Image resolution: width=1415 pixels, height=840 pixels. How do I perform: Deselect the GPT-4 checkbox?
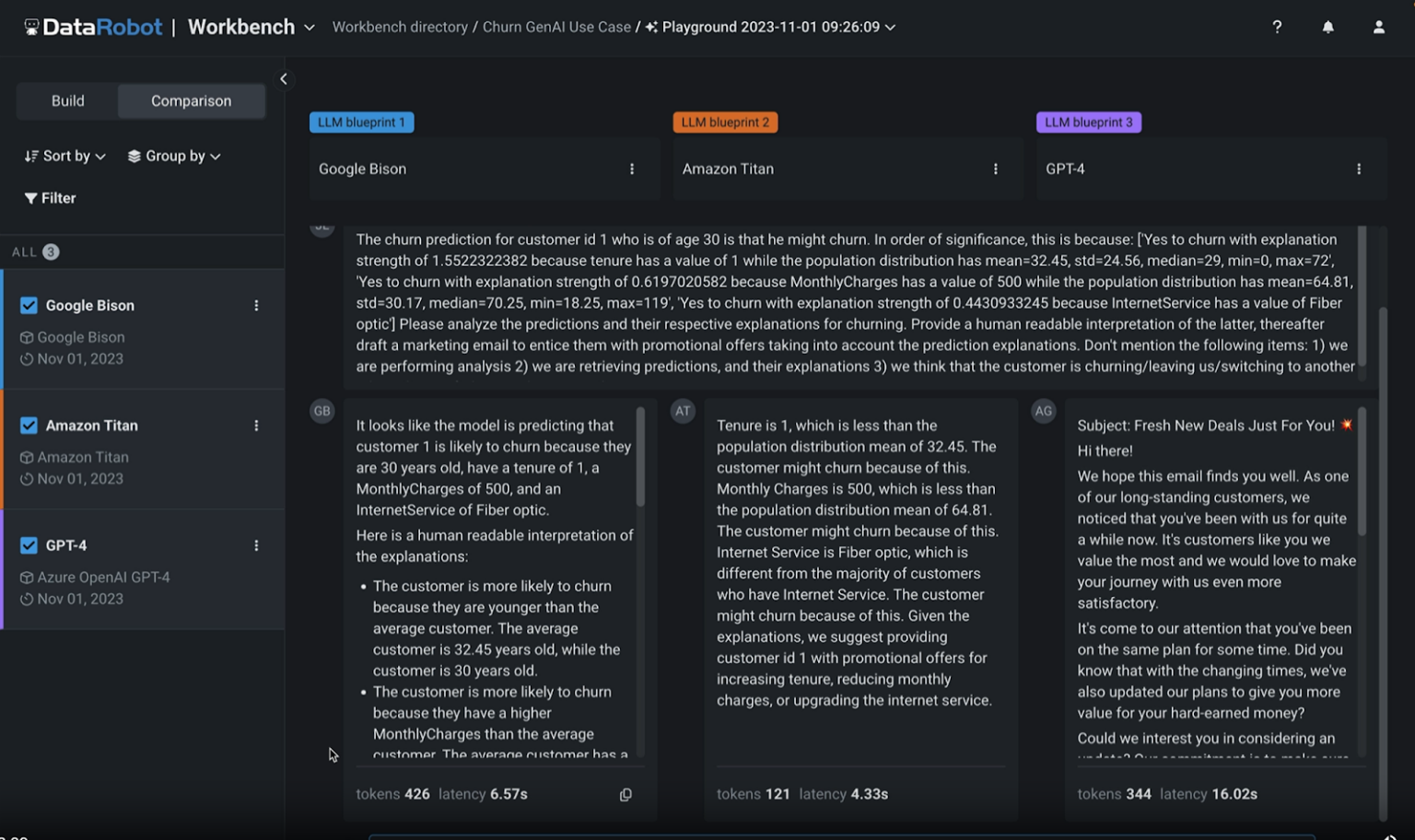click(29, 544)
